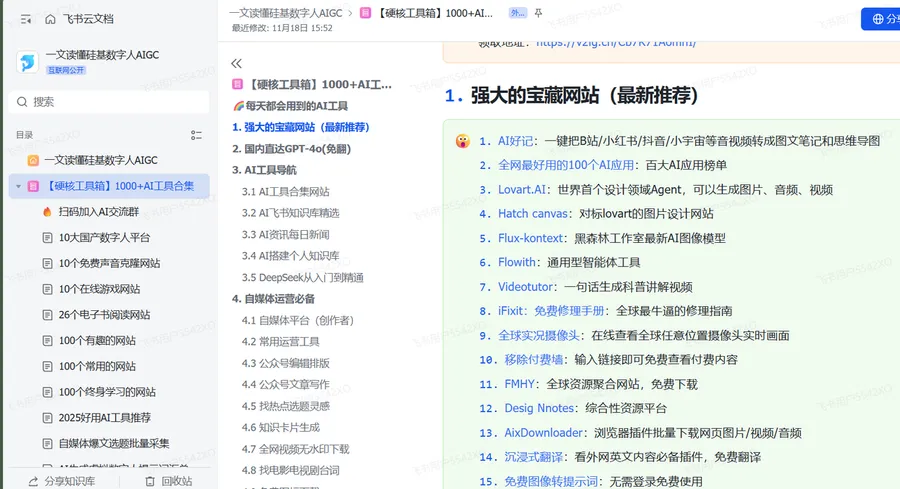Go to 一文读懂硅基数字人AIGC breadcrumb

[285, 13]
